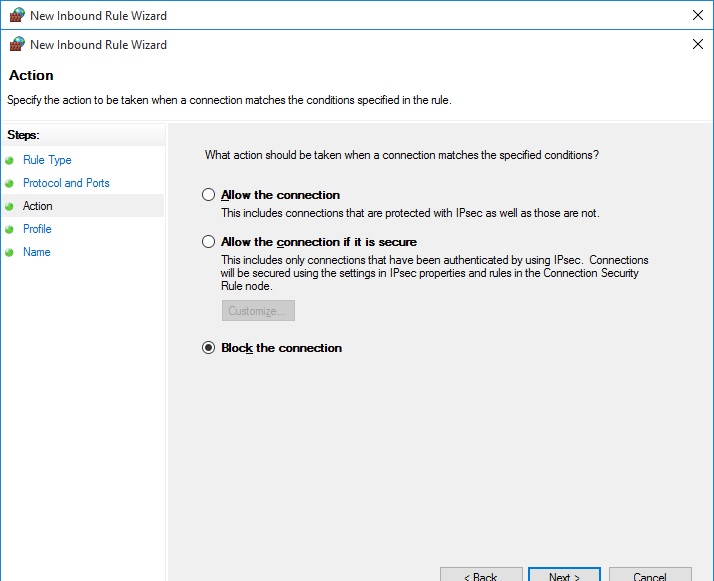Go to the Rule Type step
The height and width of the screenshot is (581, 714).
coord(47,160)
